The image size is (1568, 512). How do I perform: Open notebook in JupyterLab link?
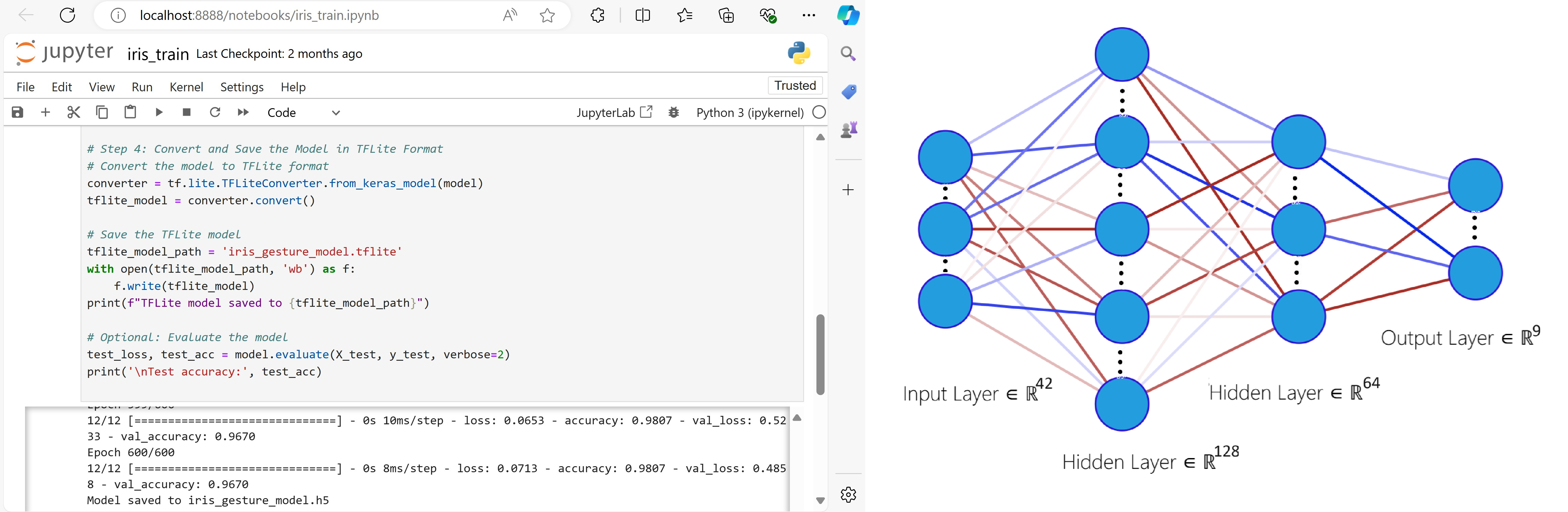point(614,112)
